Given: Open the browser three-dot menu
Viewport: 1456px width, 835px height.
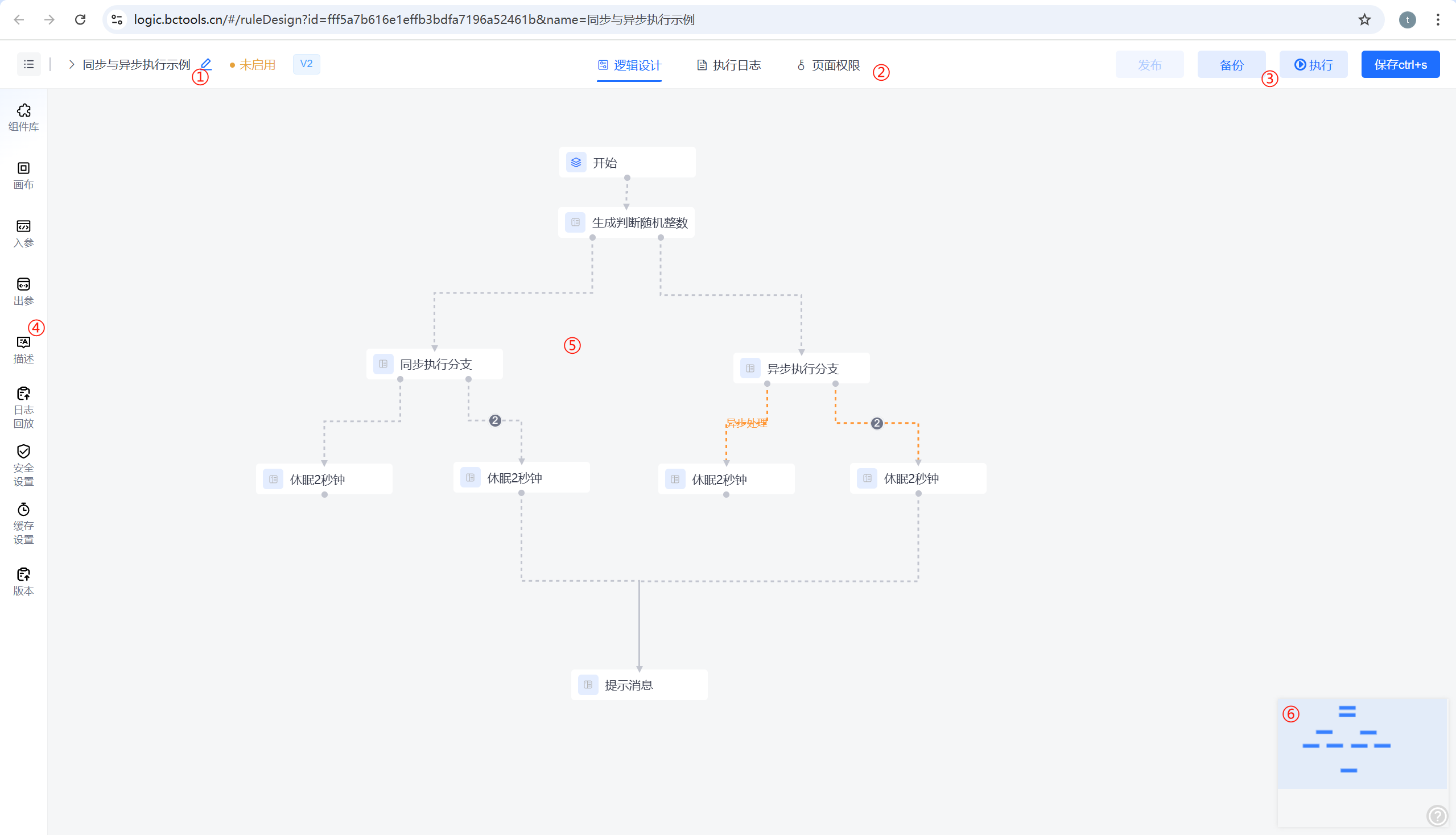Looking at the screenshot, I should (x=1438, y=19).
